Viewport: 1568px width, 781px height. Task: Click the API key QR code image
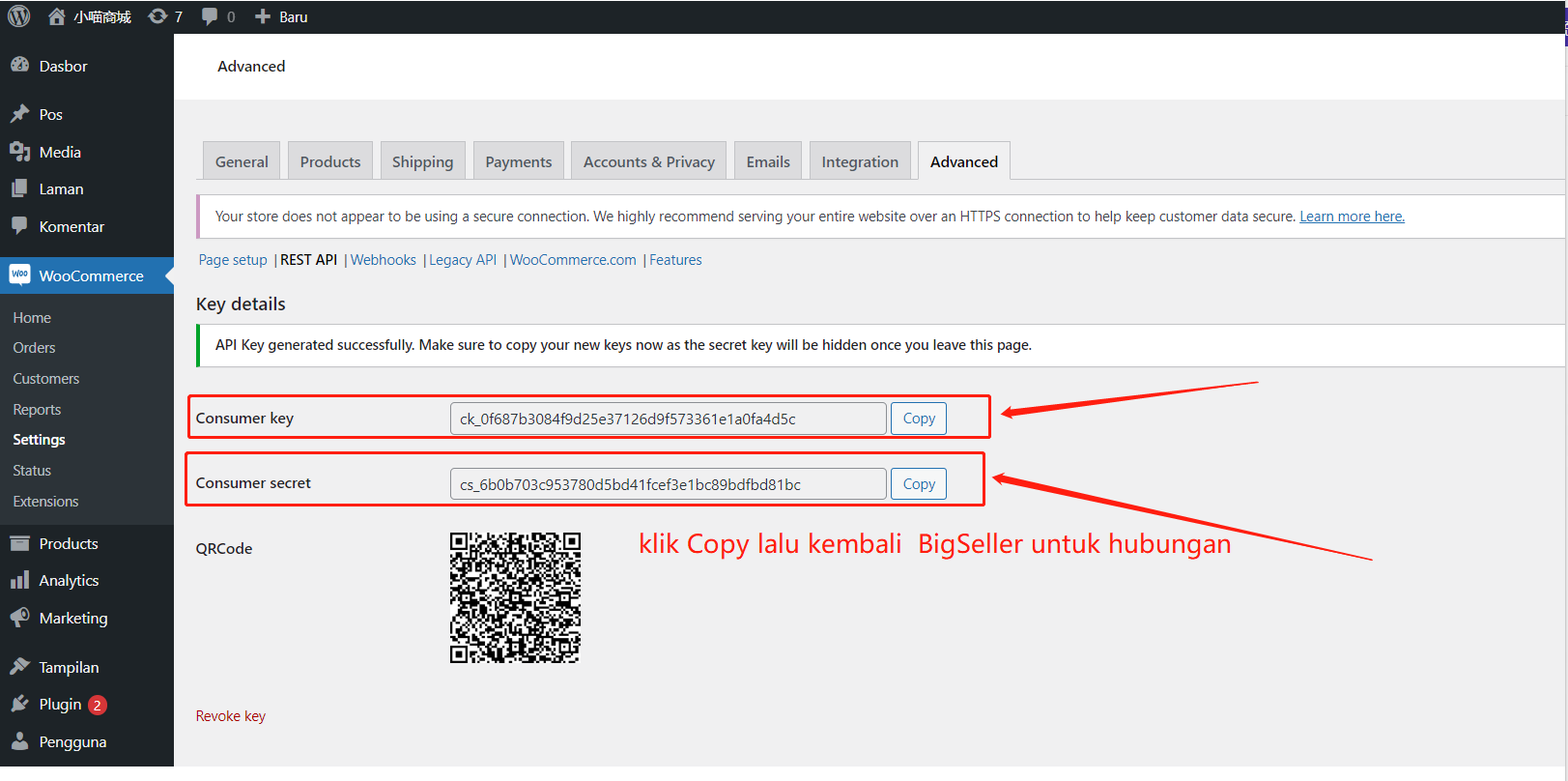(x=515, y=597)
